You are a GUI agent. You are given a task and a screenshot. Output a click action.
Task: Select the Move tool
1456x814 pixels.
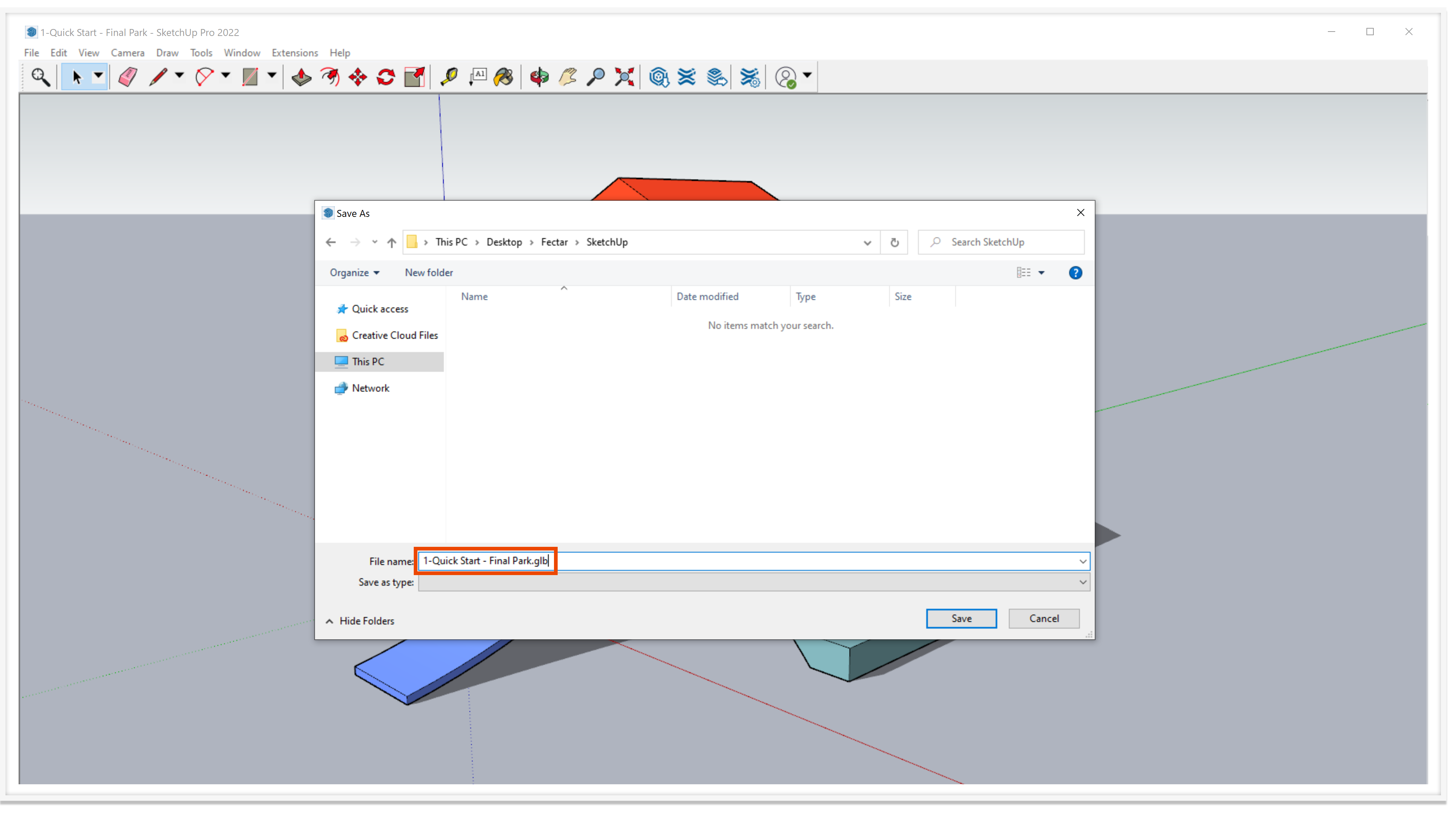point(358,77)
